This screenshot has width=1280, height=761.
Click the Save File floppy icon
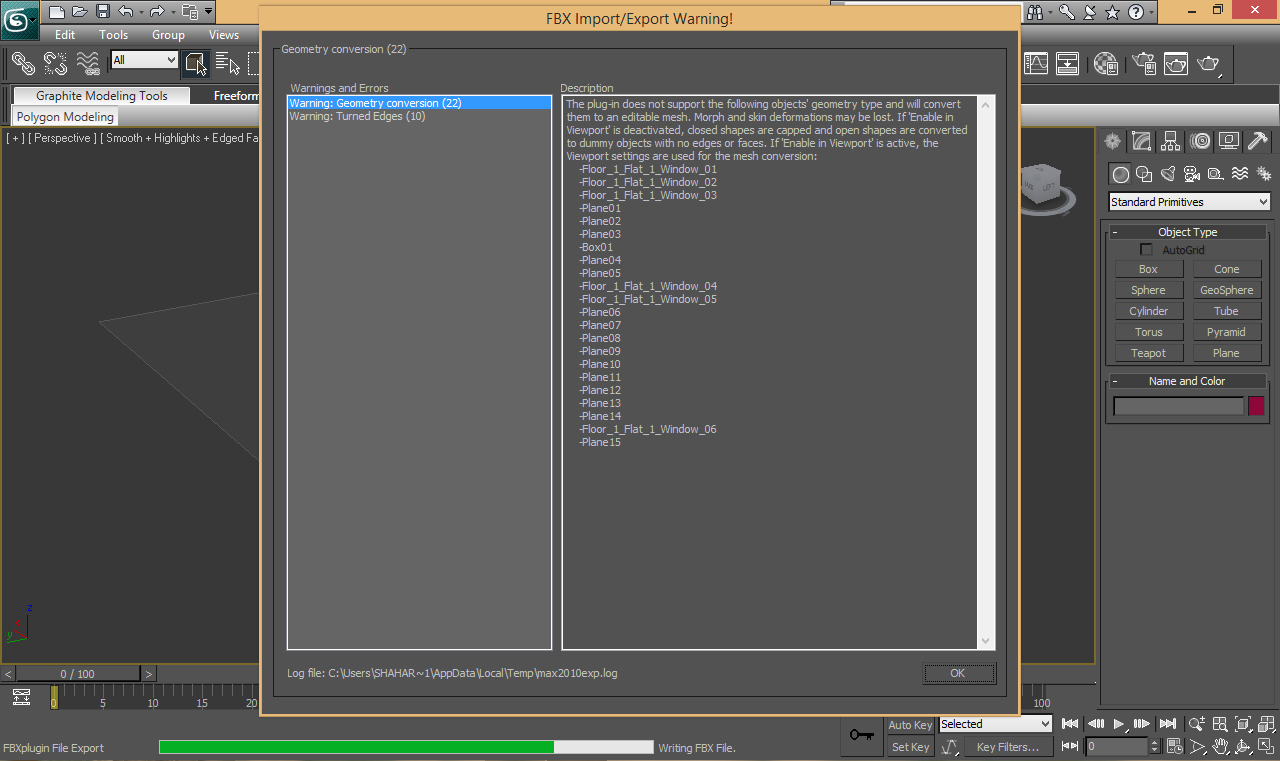point(102,12)
